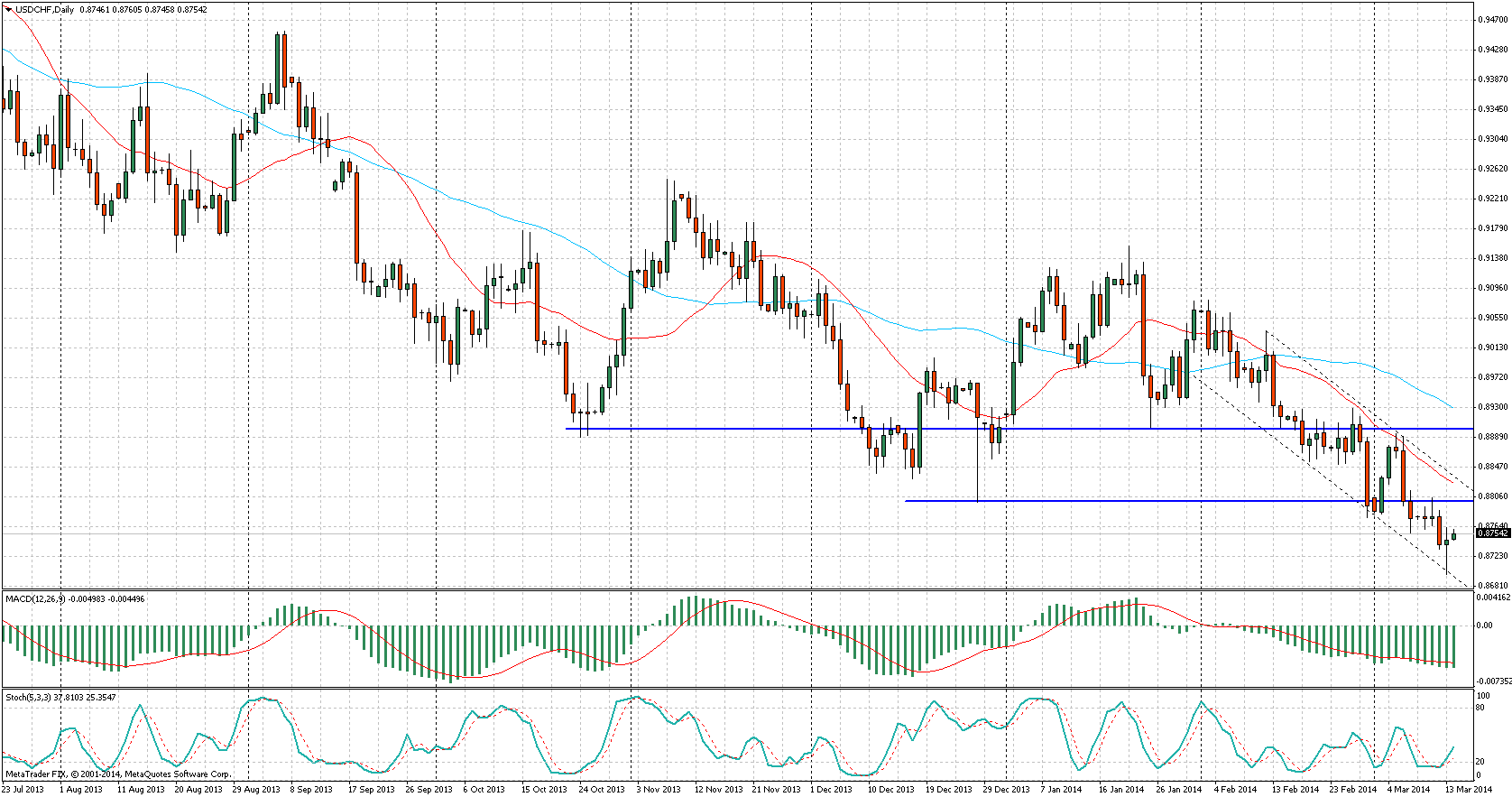The height and width of the screenshot is (797, 1512).
Task: Click the triangle icon beside USDCHF,Daily
Action: click(x=8, y=10)
